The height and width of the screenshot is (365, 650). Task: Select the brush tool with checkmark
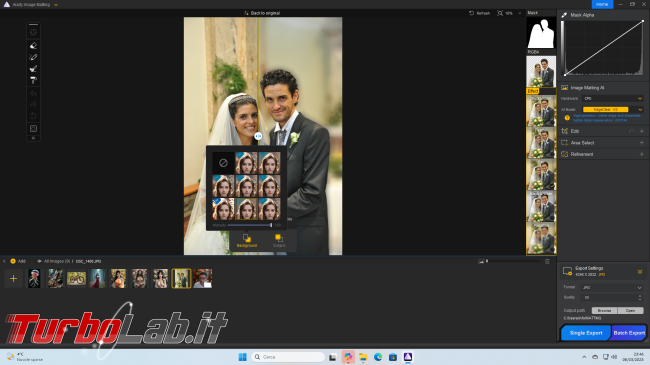(x=34, y=69)
